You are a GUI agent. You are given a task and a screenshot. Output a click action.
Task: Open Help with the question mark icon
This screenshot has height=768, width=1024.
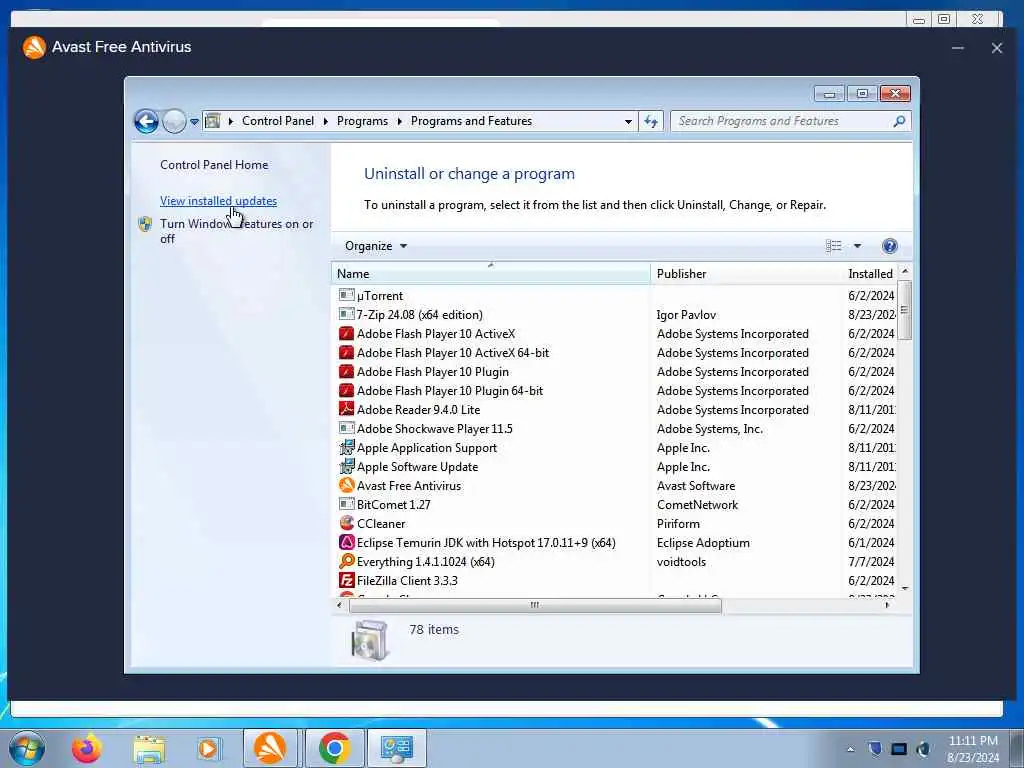click(889, 246)
